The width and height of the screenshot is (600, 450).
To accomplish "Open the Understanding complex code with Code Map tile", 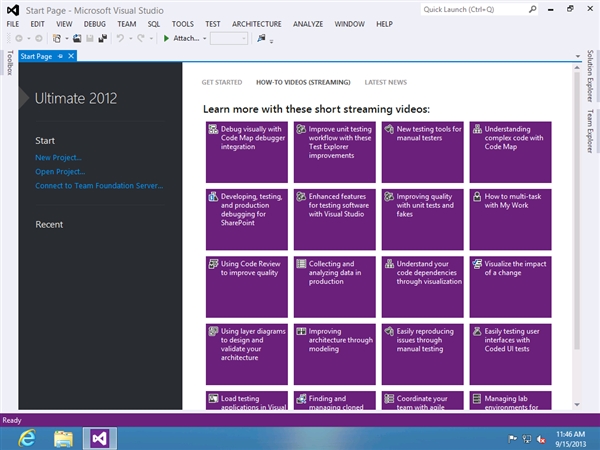I will [510, 152].
